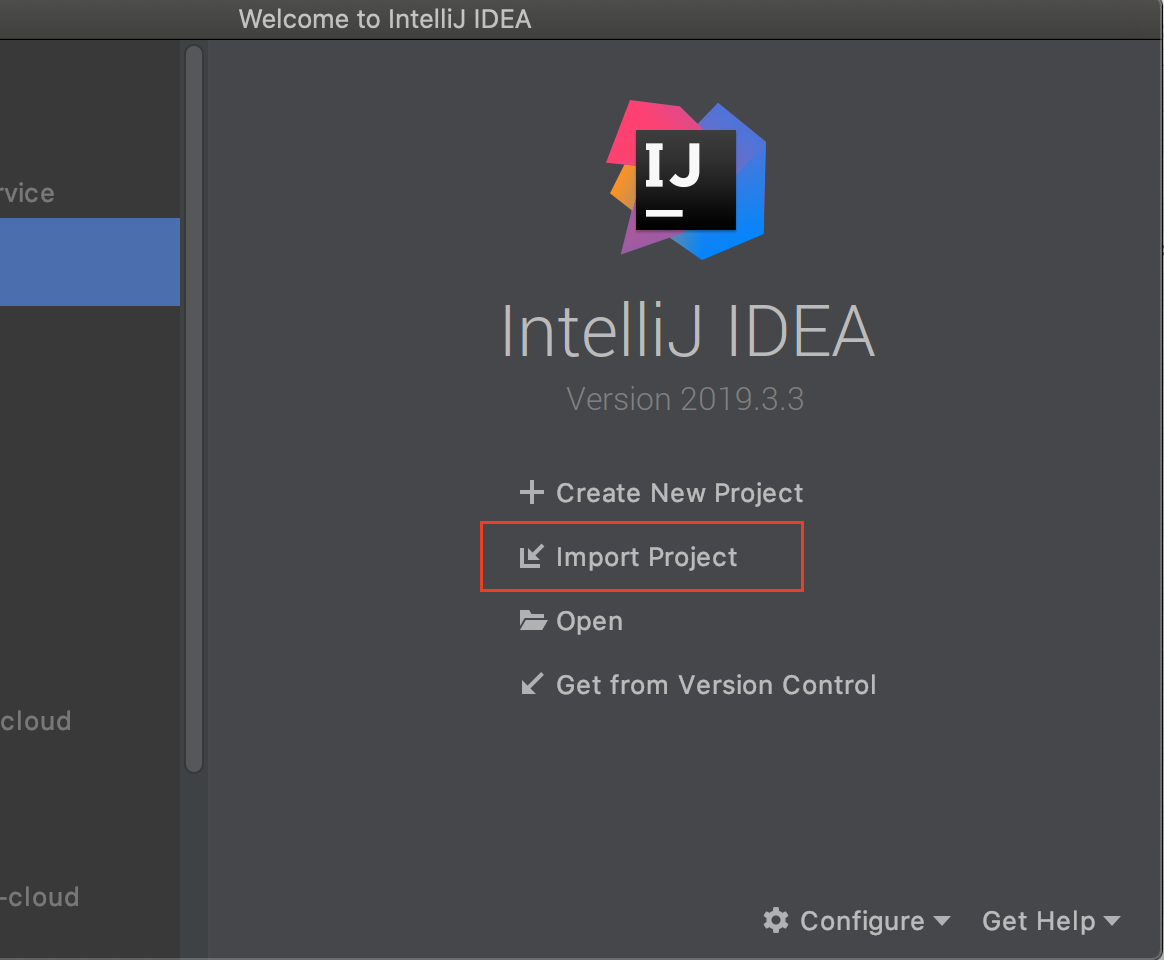Open the Get Help menu label

pos(1039,921)
